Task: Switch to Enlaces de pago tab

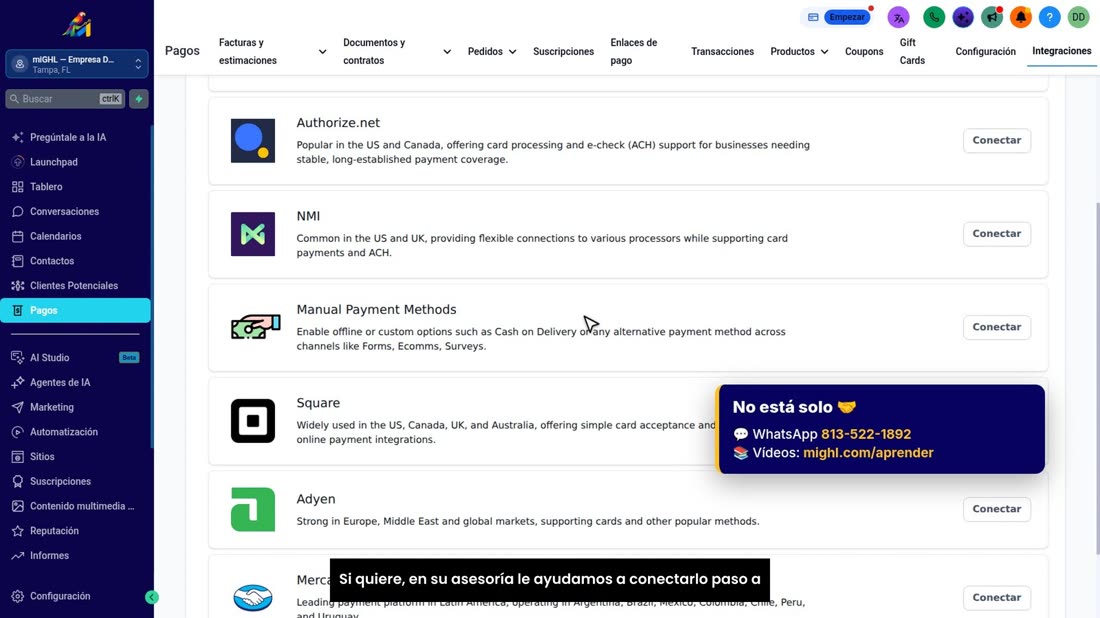Action: coord(633,51)
